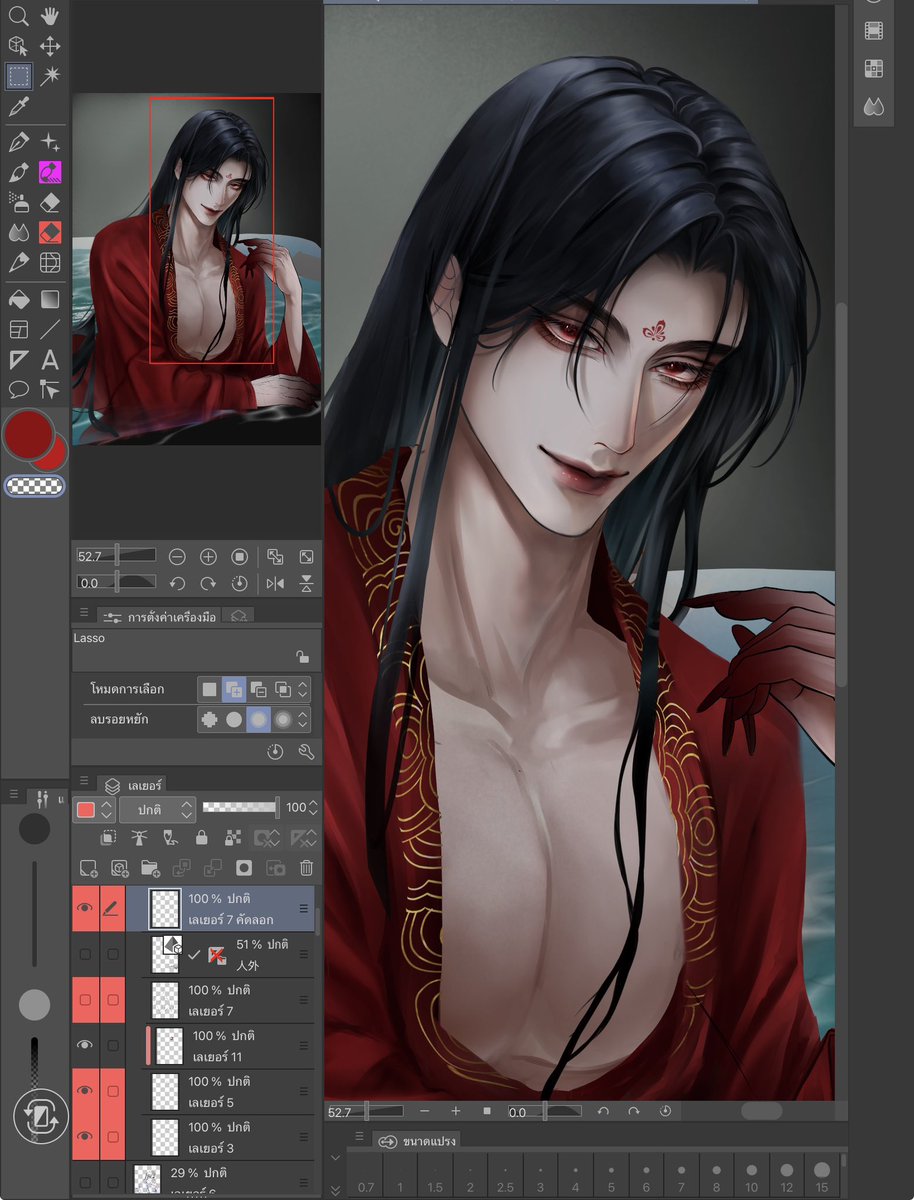Open the ปกติ blending mode dropdown
This screenshot has height=1200, width=914.
pos(157,808)
